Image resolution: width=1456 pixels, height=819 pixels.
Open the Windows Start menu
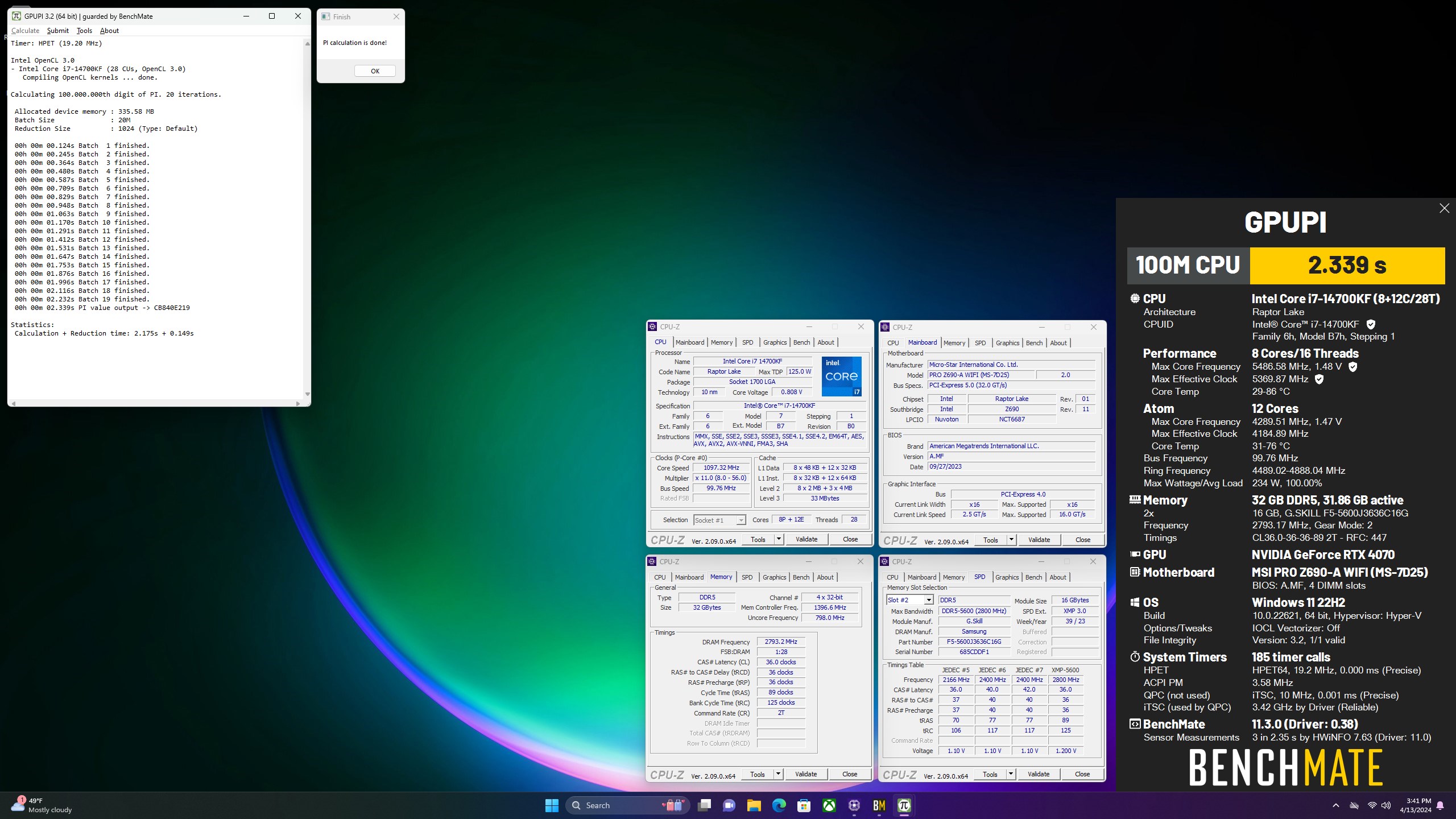pos(551,805)
